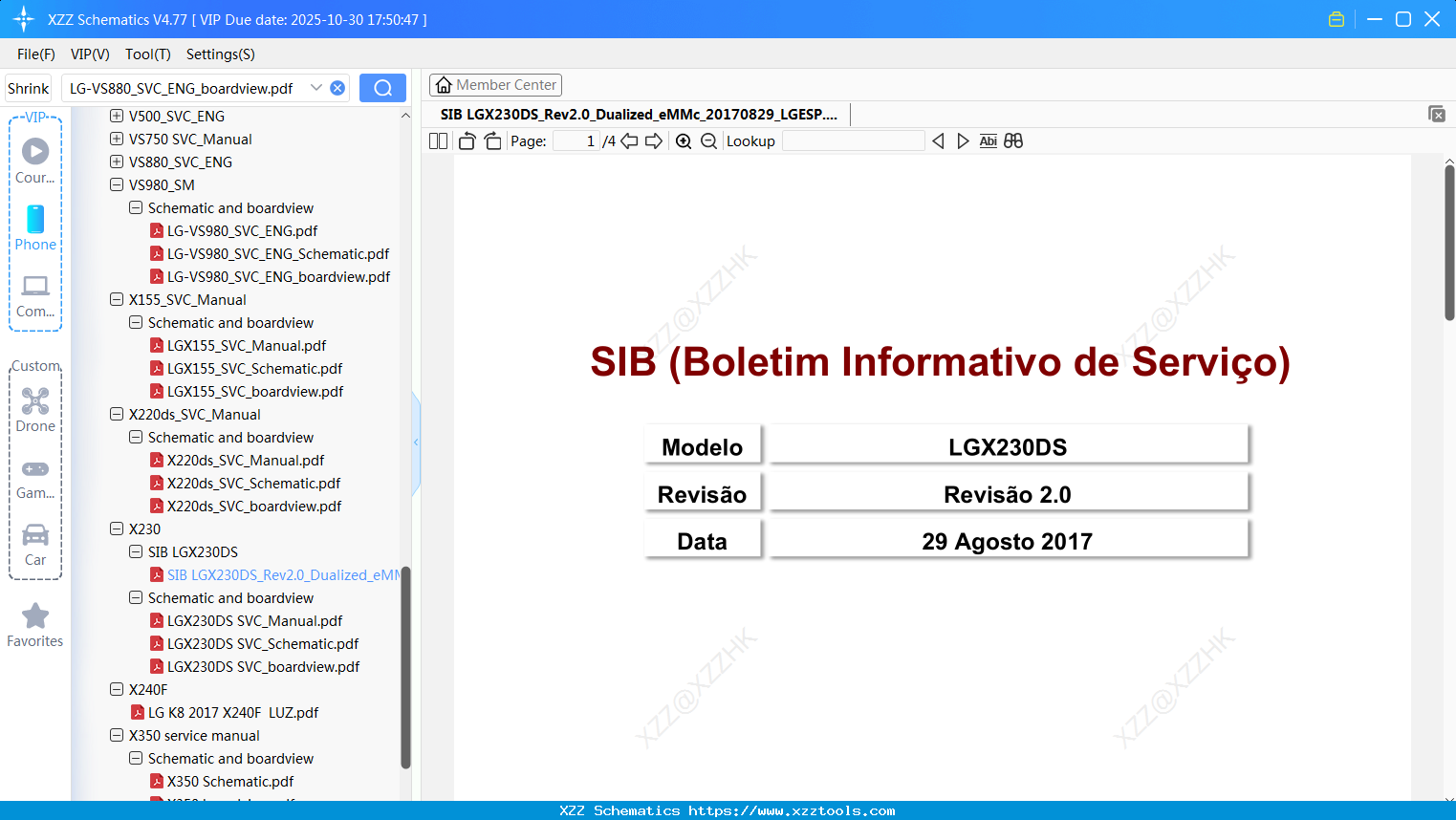The image size is (1456, 820).
Task: Zoom in on the PDF document
Action: click(x=684, y=140)
